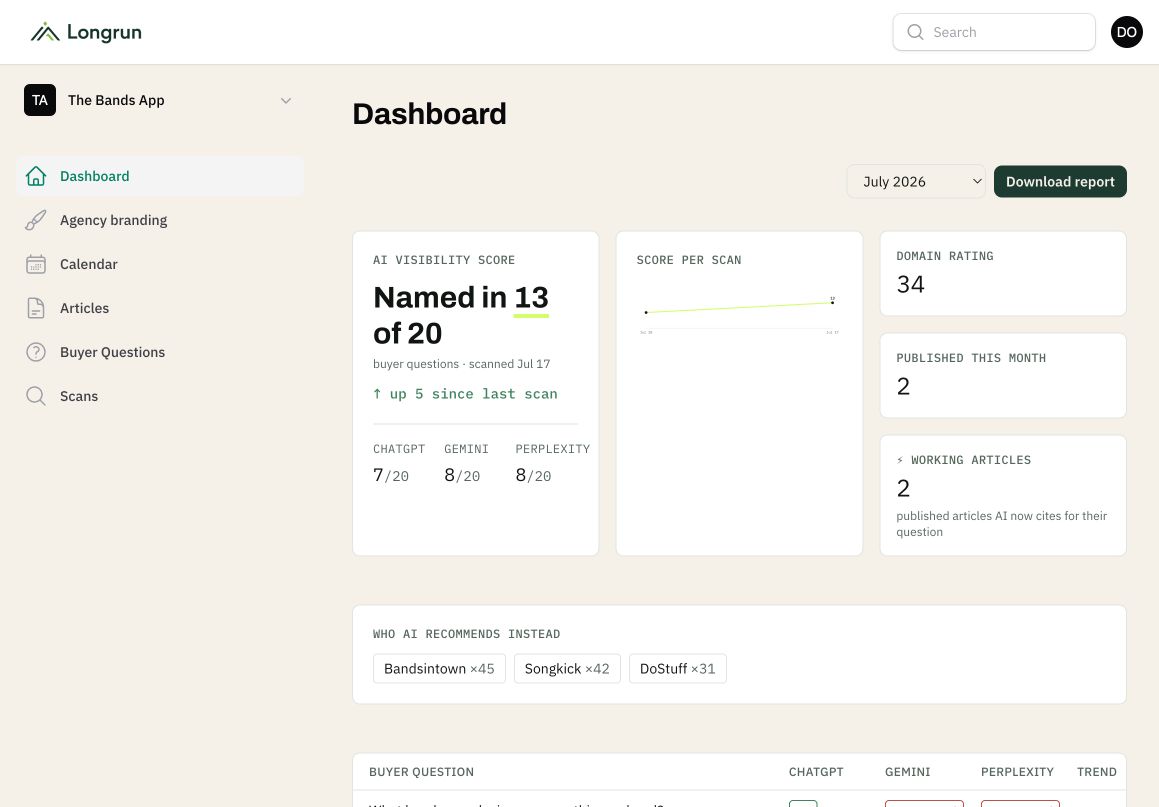Open the Scans page
The height and width of the screenshot is (807, 1159).
tap(160, 396)
